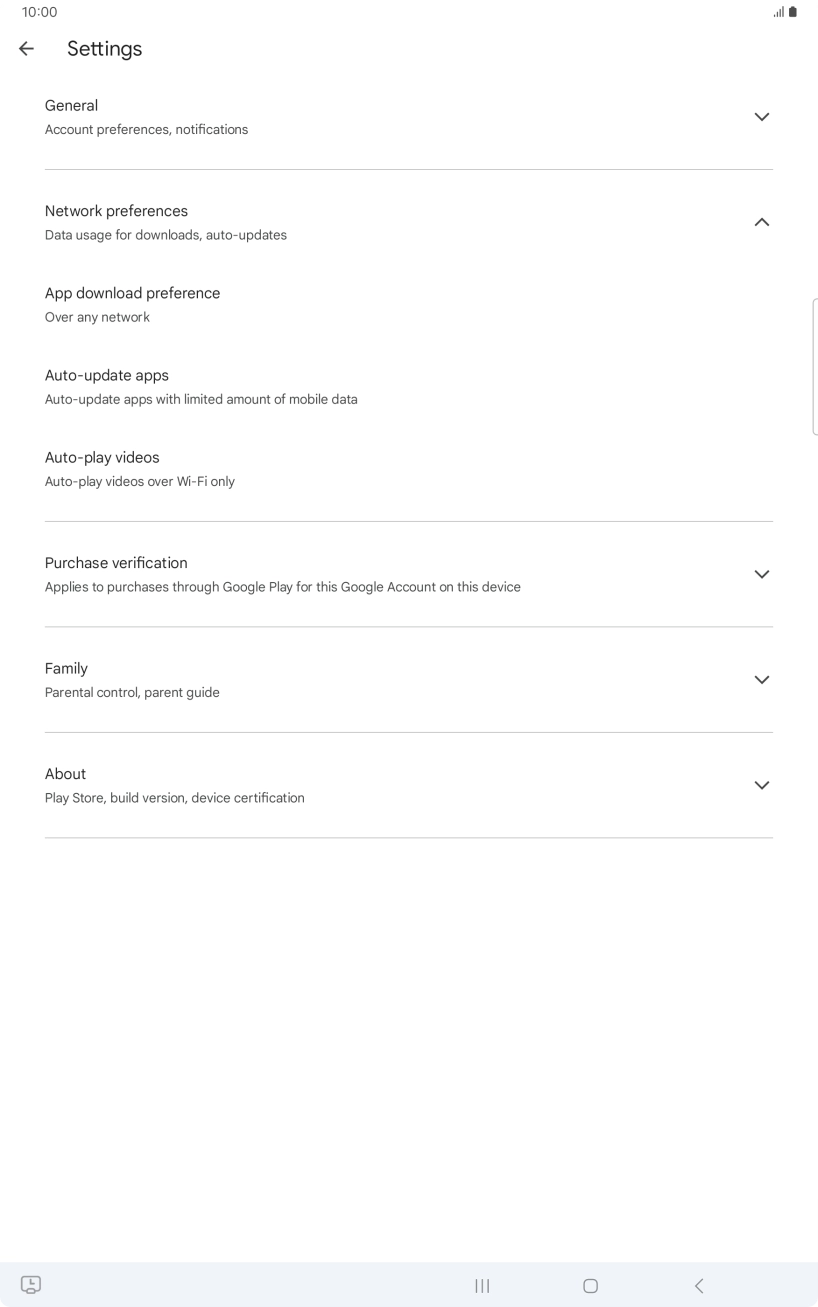Expand the About section
Screen dimensions: 818x1307
[x=762, y=785]
